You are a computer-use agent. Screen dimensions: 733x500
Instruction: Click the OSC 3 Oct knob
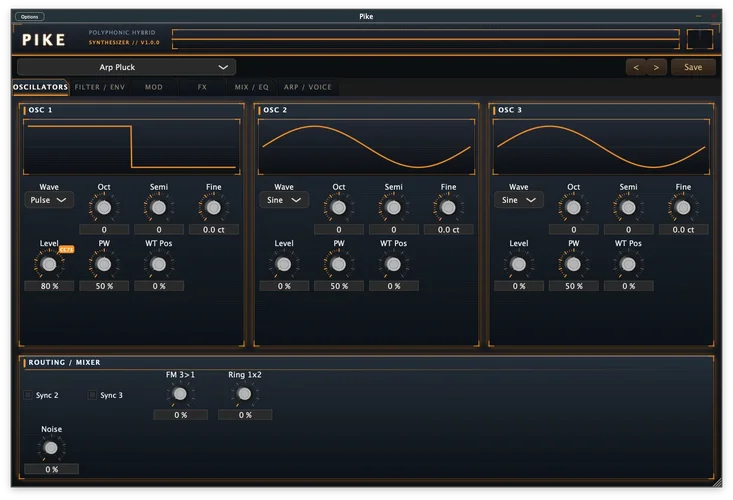pos(574,207)
